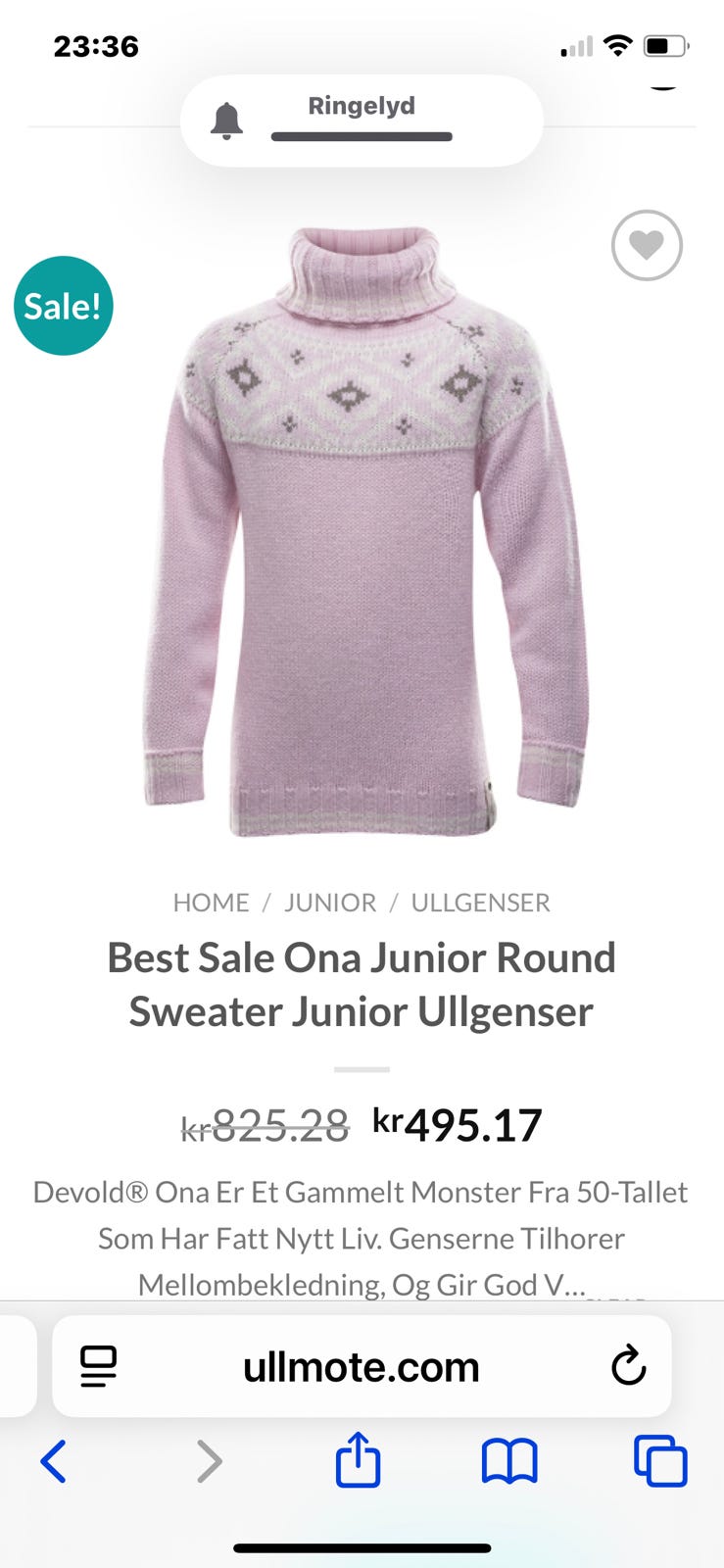
Task: Reload the ullmote.com page
Action: point(628,1365)
